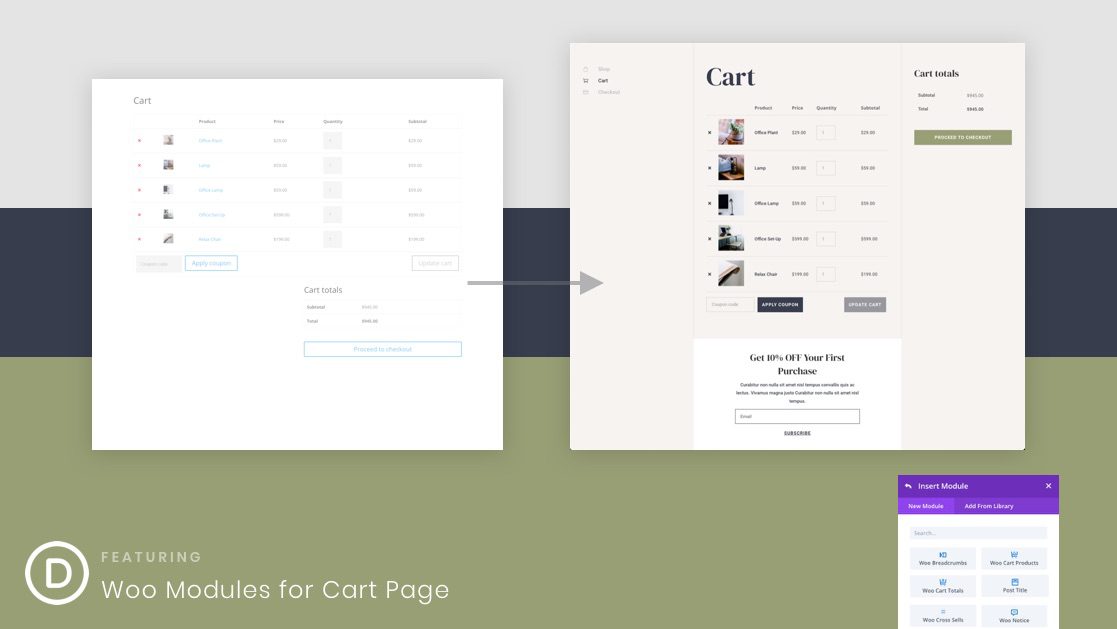Switch to the Add From Library tab

[989, 506]
